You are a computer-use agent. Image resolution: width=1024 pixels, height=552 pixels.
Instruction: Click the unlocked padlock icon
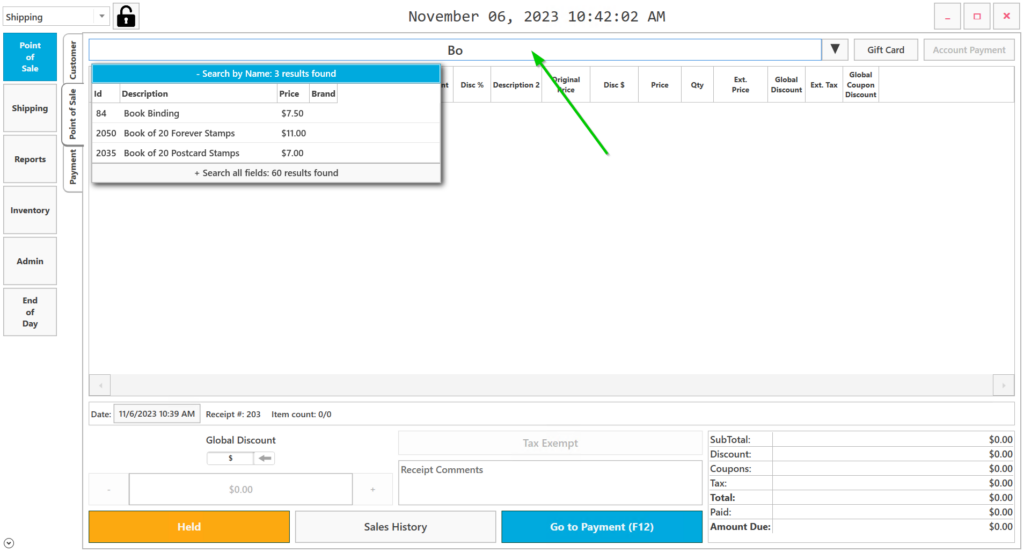click(126, 16)
